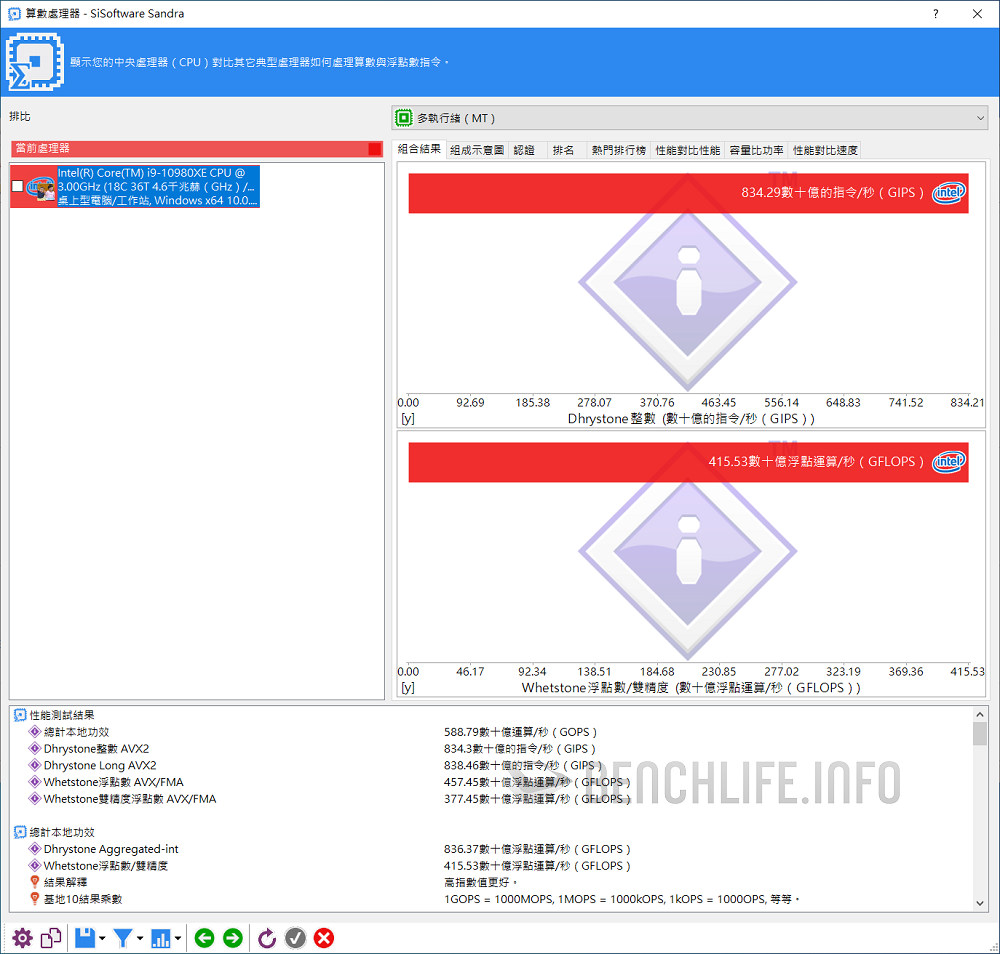
Task: Click the red 當前處理器 color square
Action: (374, 149)
